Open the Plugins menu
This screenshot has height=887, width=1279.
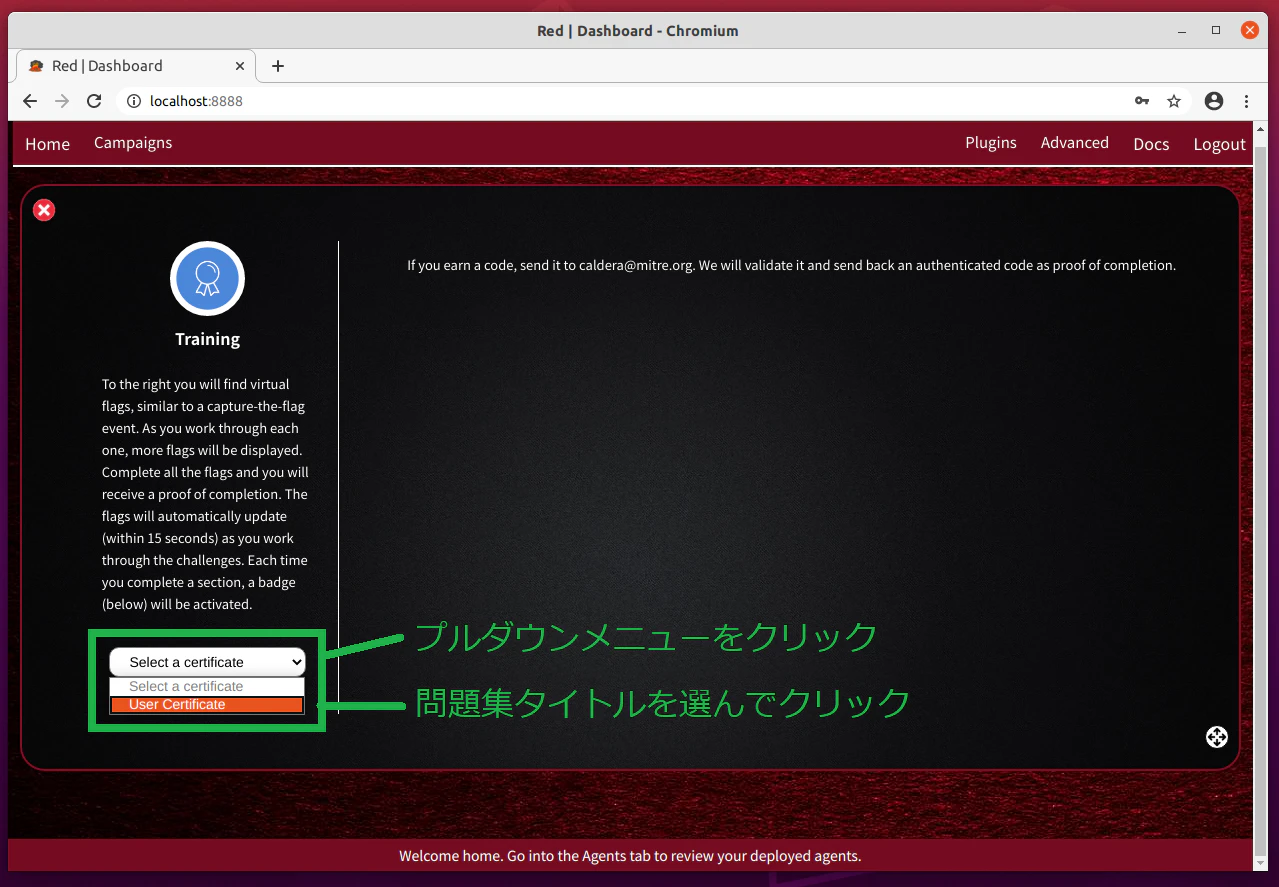pyautogui.click(x=991, y=143)
